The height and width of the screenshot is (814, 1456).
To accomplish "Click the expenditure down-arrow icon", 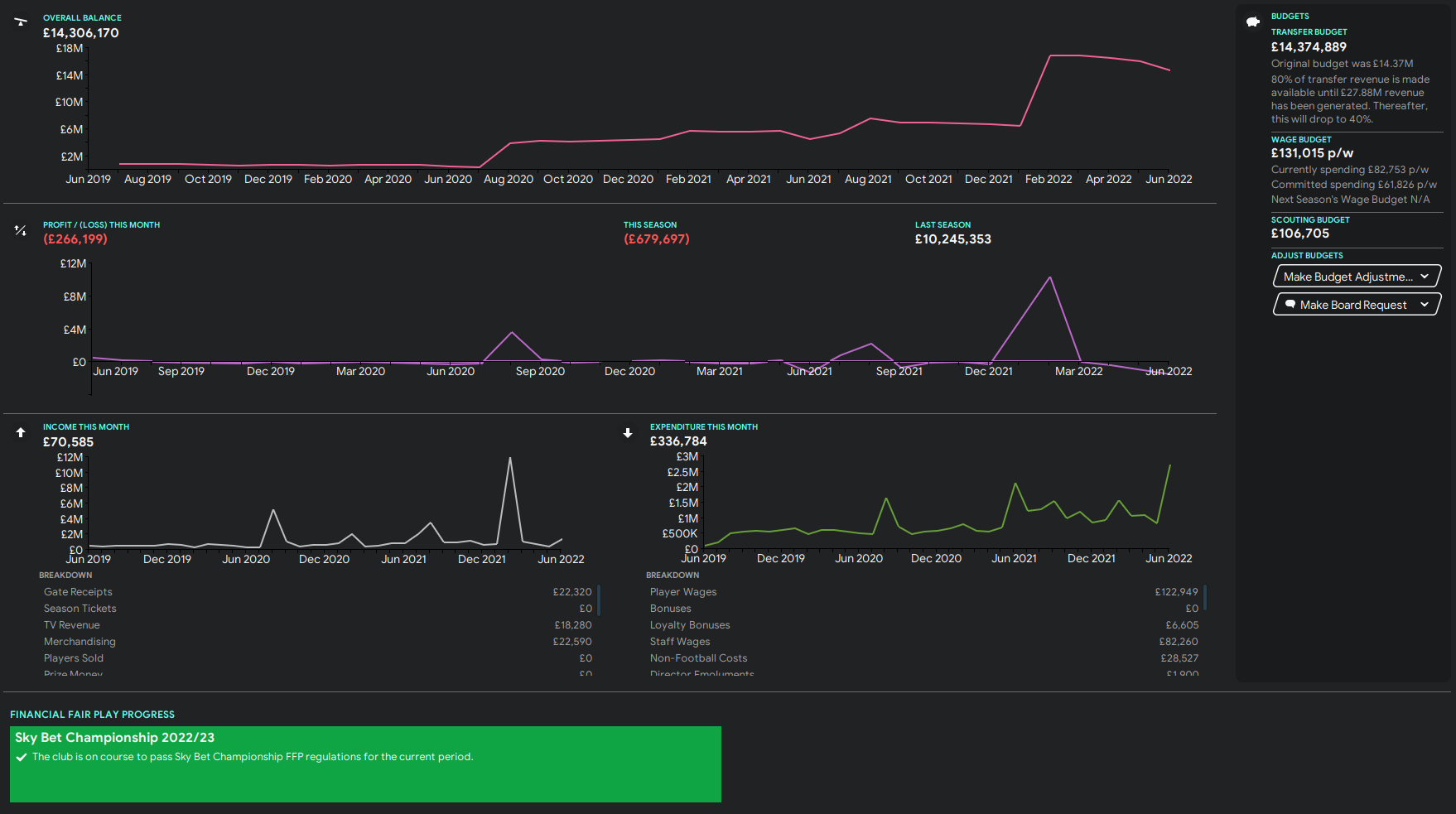I will tap(628, 433).
